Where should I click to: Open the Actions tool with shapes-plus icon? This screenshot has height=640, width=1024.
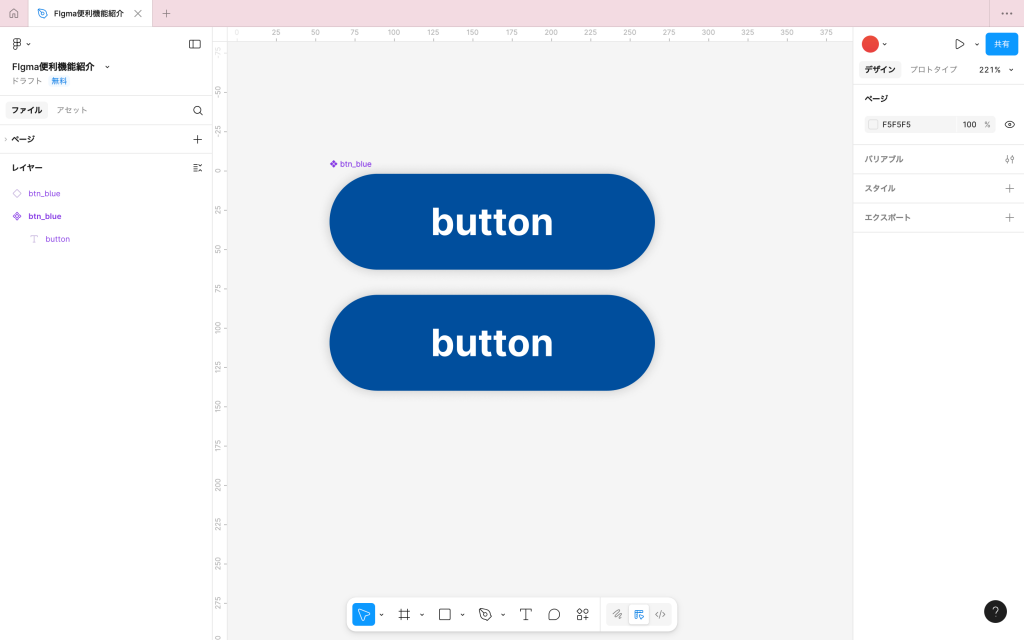[x=582, y=614]
